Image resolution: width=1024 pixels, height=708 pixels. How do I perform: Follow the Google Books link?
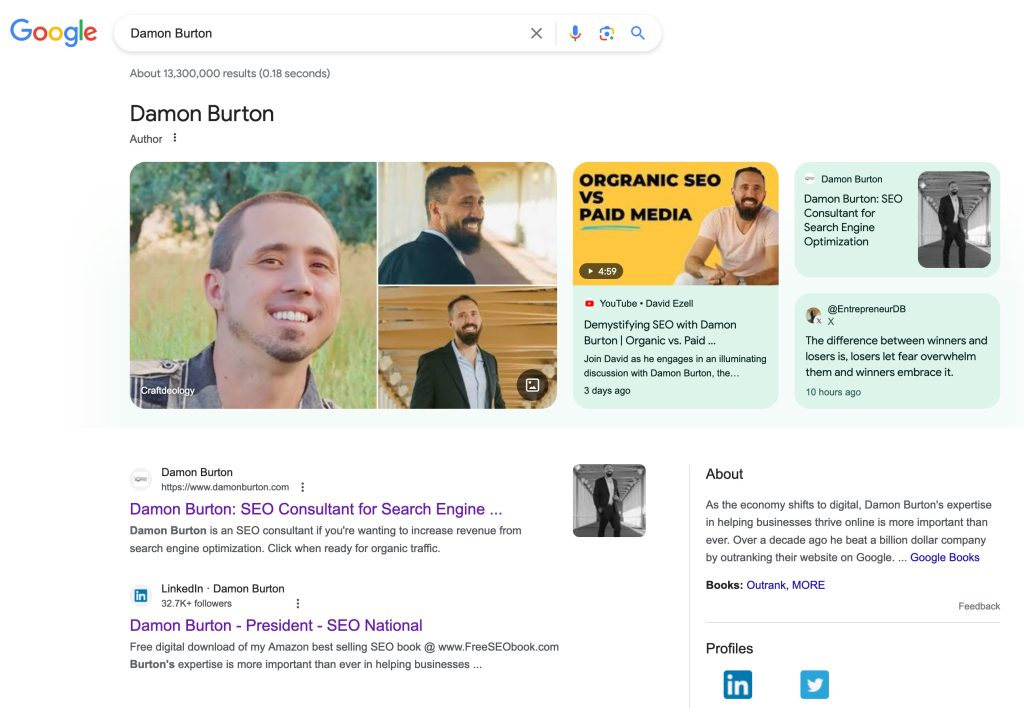(944, 557)
